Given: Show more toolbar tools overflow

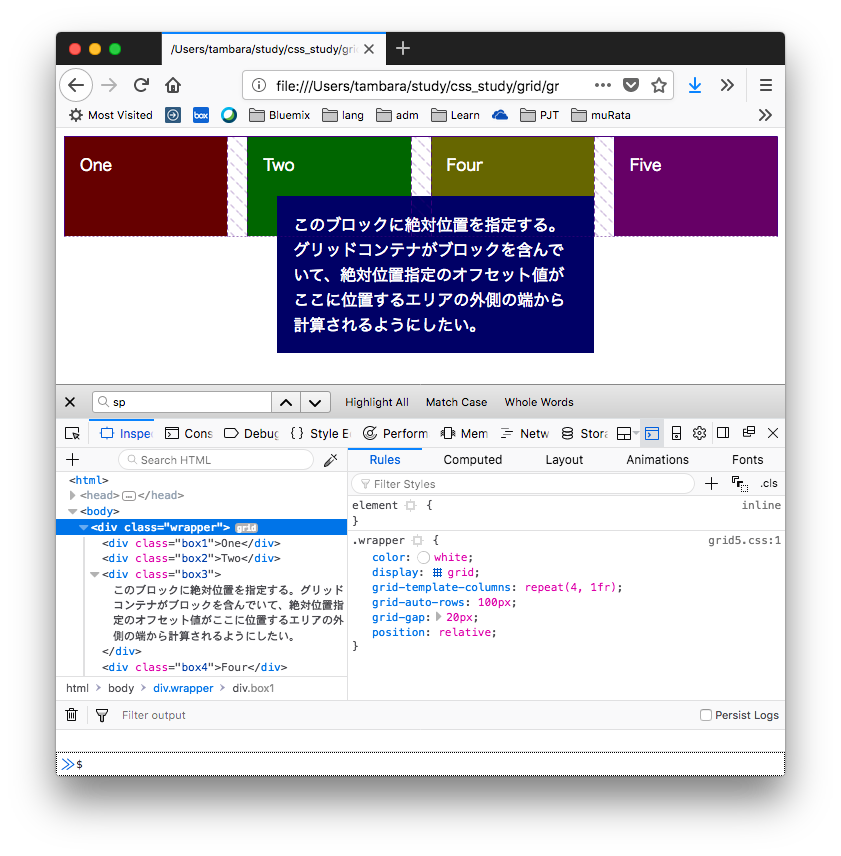Looking at the screenshot, I should point(727,85).
